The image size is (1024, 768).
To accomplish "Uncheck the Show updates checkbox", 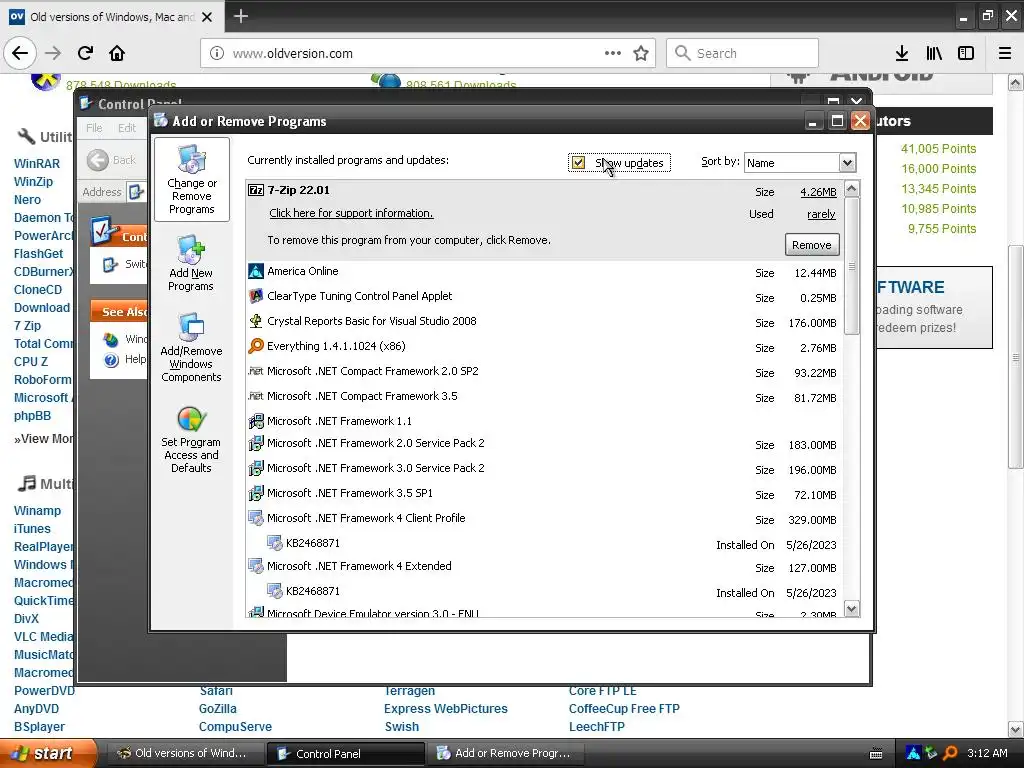I will pyautogui.click(x=578, y=162).
